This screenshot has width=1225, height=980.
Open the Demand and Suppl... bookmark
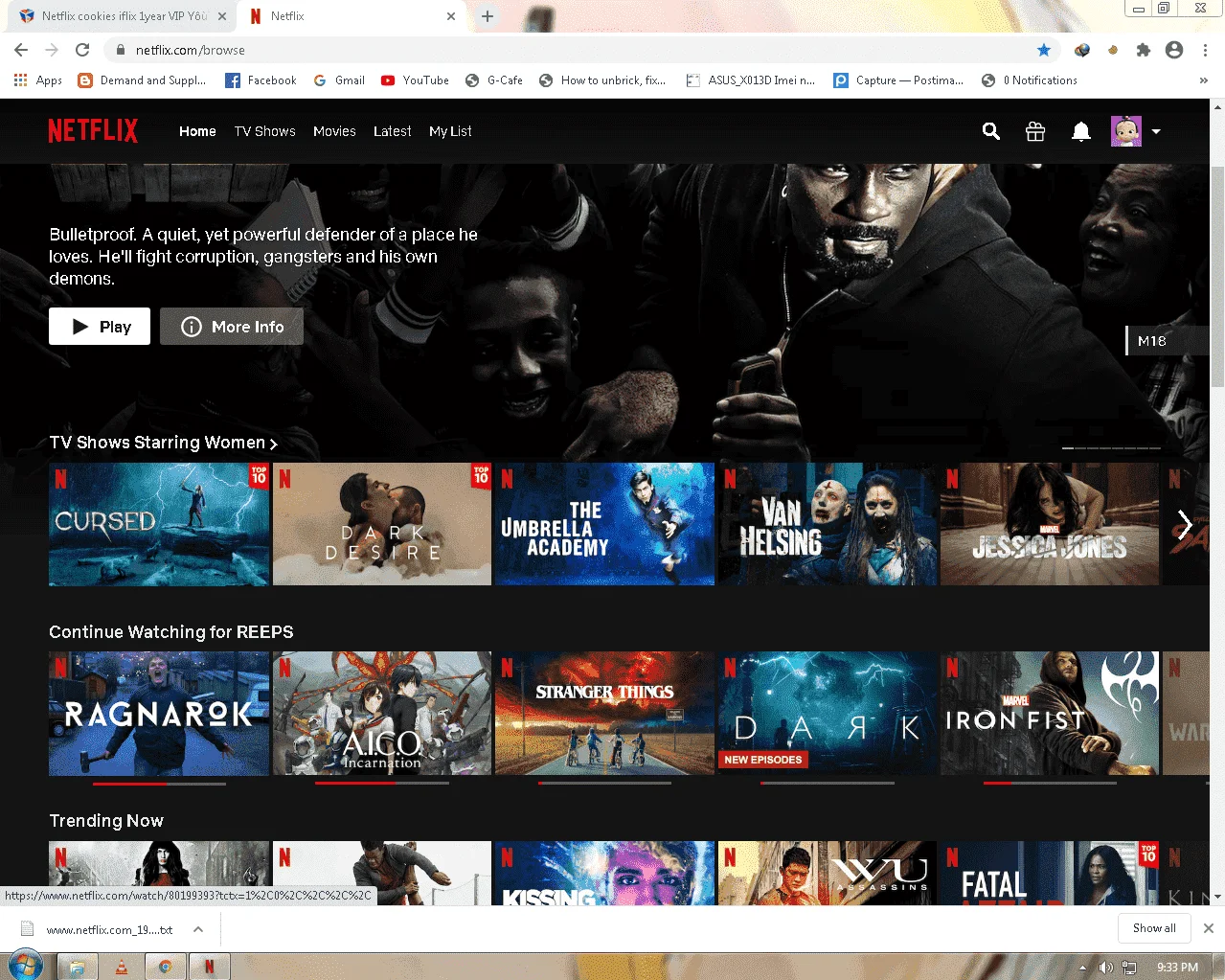(x=142, y=80)
